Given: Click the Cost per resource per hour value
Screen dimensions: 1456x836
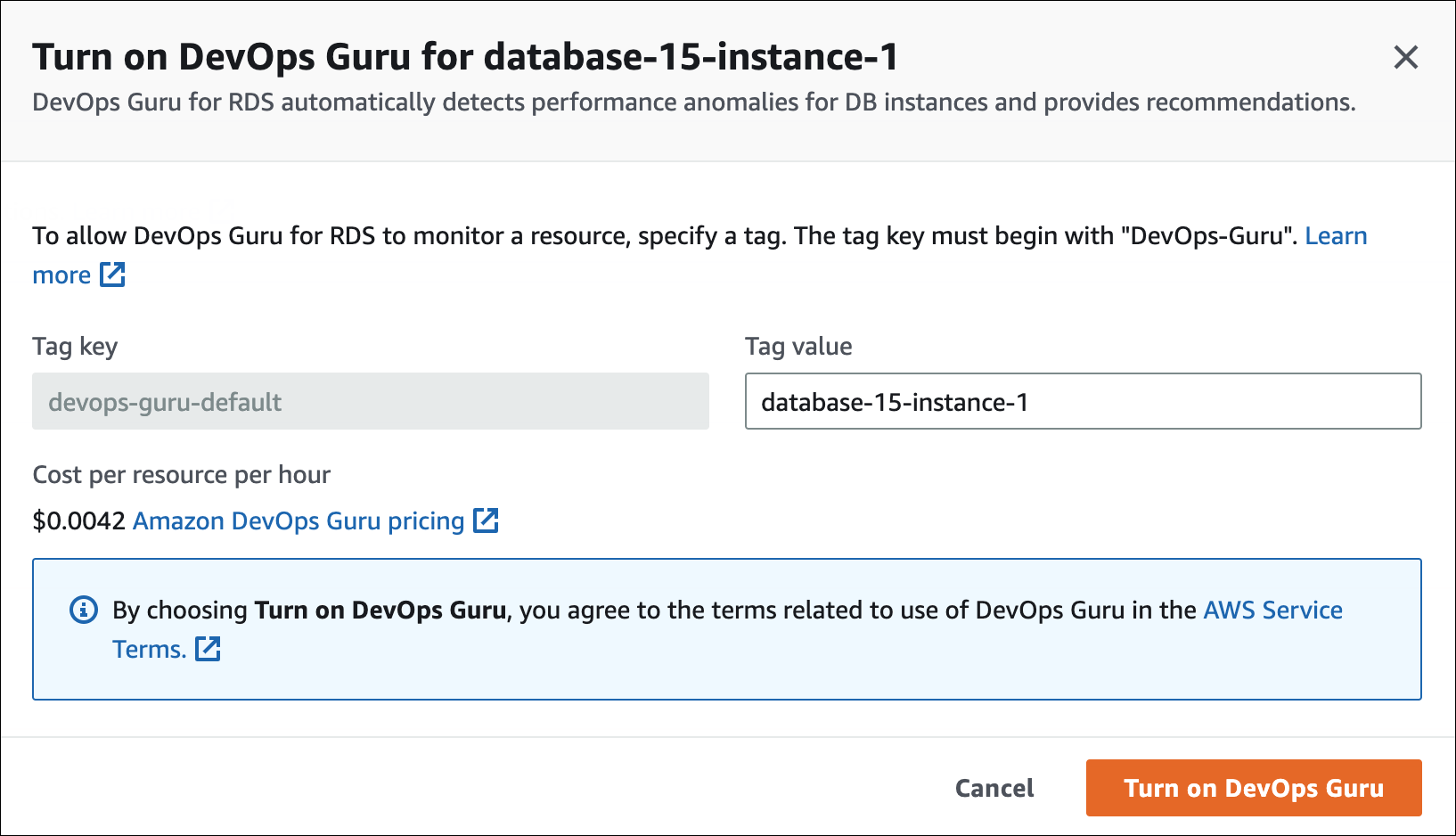Looking at the screenshot, I should 78,520.
